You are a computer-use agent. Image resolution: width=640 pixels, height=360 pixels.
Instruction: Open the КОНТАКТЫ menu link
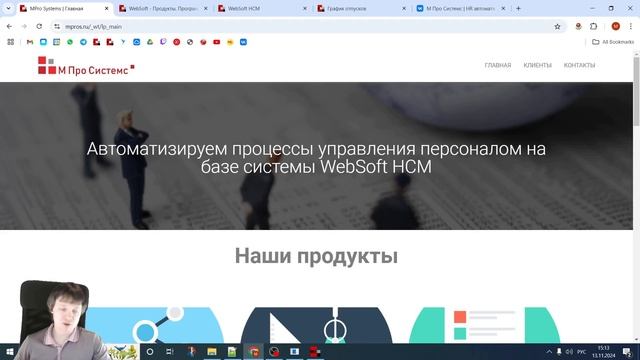pos(579,65)
